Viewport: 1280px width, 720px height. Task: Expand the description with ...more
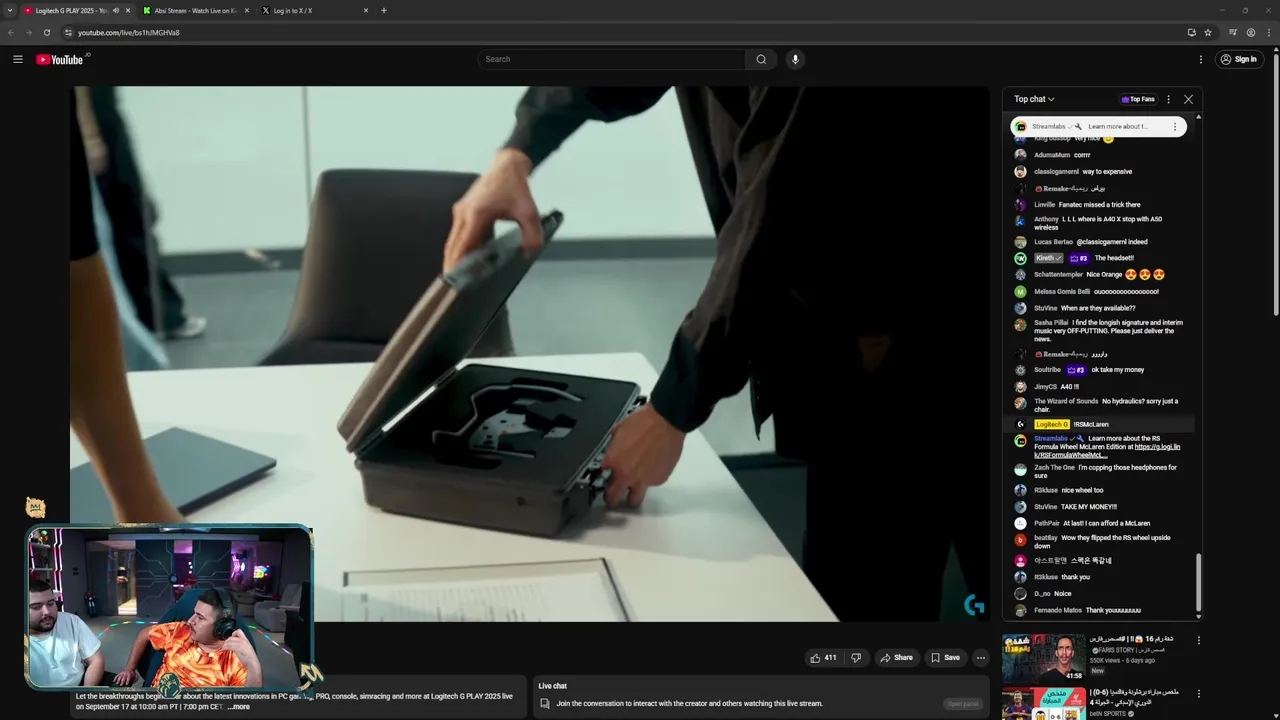(239, 707)
